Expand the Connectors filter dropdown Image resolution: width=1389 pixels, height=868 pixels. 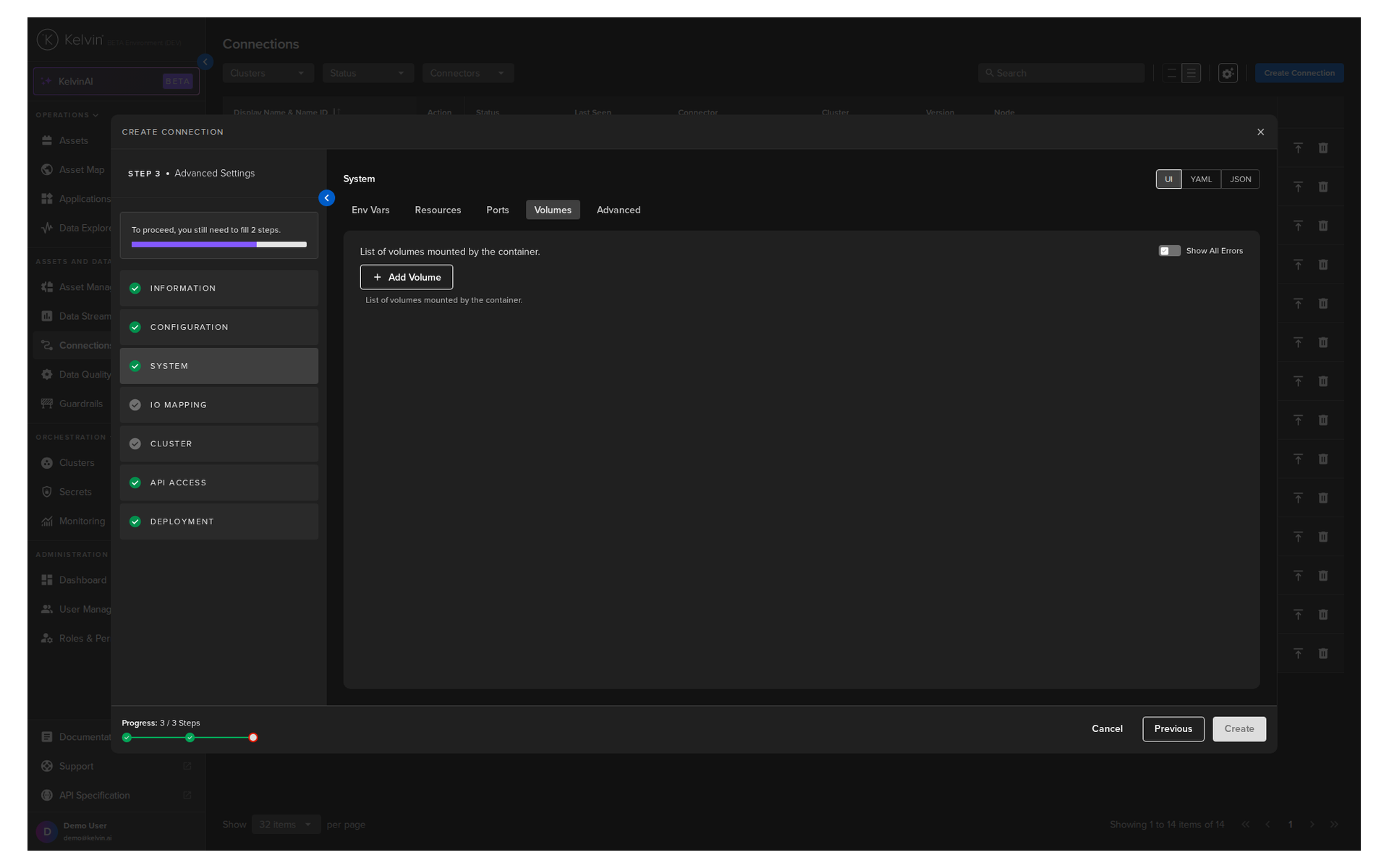coord(467,73)
